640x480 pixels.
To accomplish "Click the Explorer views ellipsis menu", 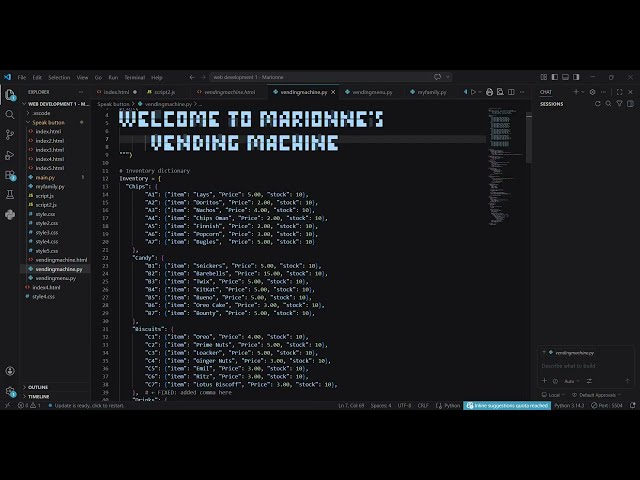I will point(81,92).
